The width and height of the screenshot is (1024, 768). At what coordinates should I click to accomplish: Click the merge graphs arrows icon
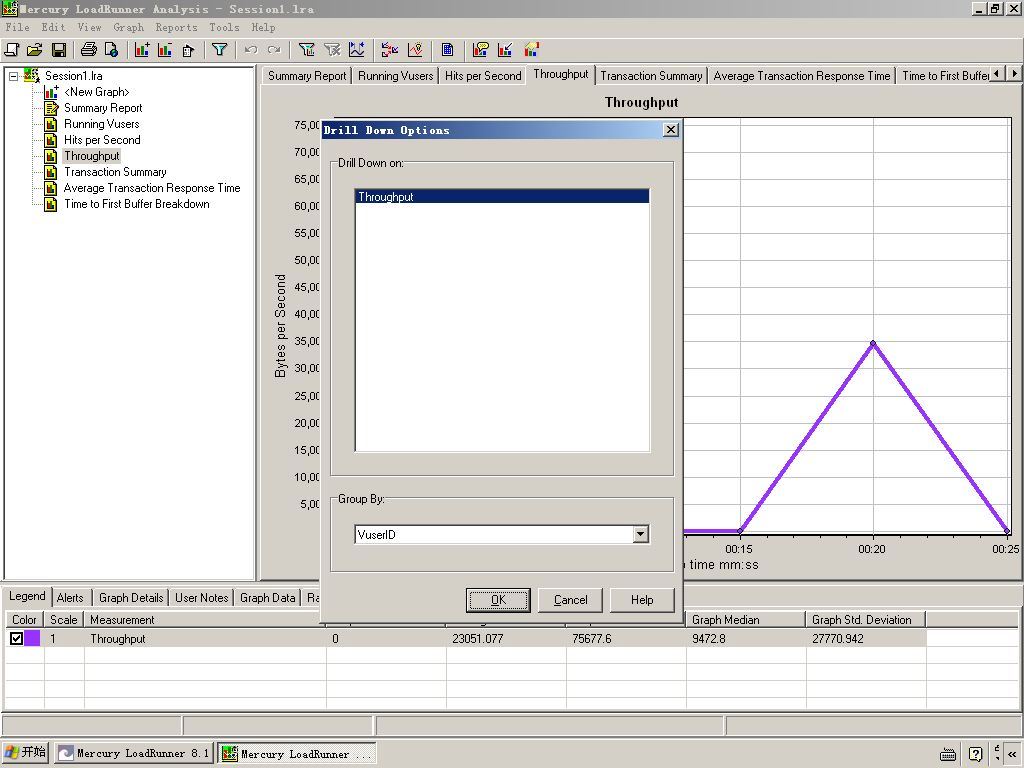[390, 50]
